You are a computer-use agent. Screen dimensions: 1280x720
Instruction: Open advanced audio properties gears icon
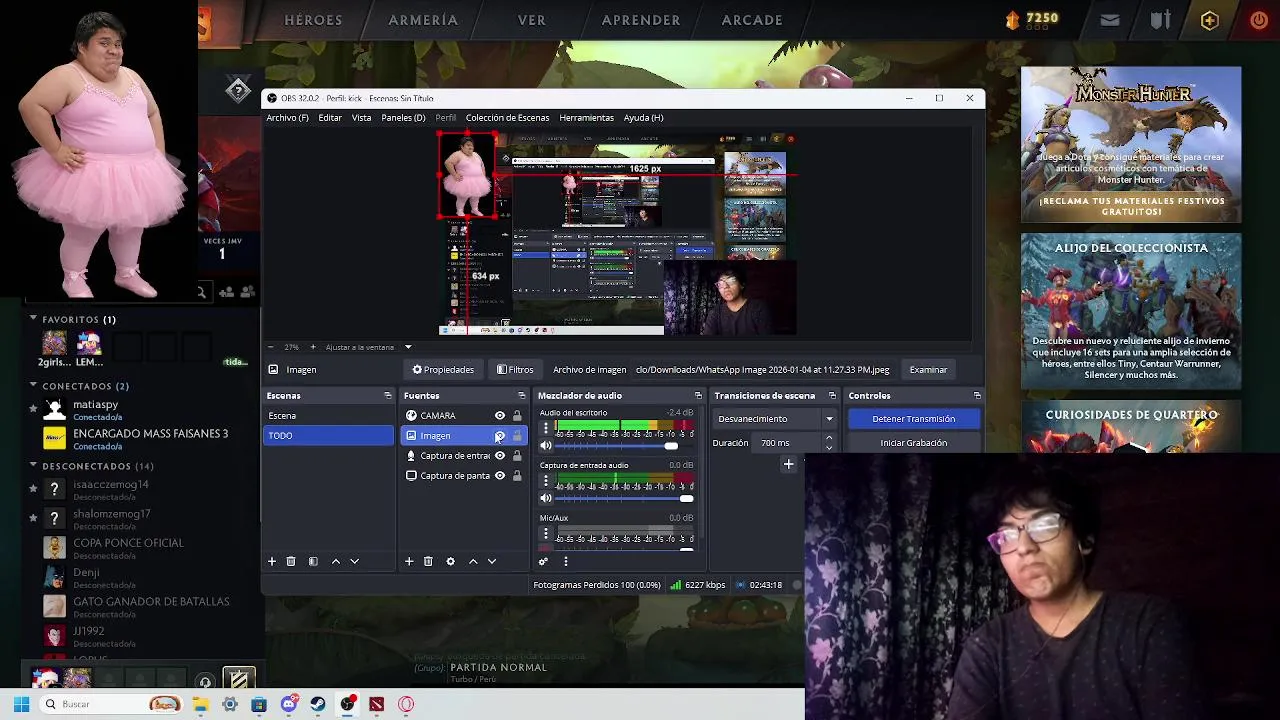click(x=543, y=562)
